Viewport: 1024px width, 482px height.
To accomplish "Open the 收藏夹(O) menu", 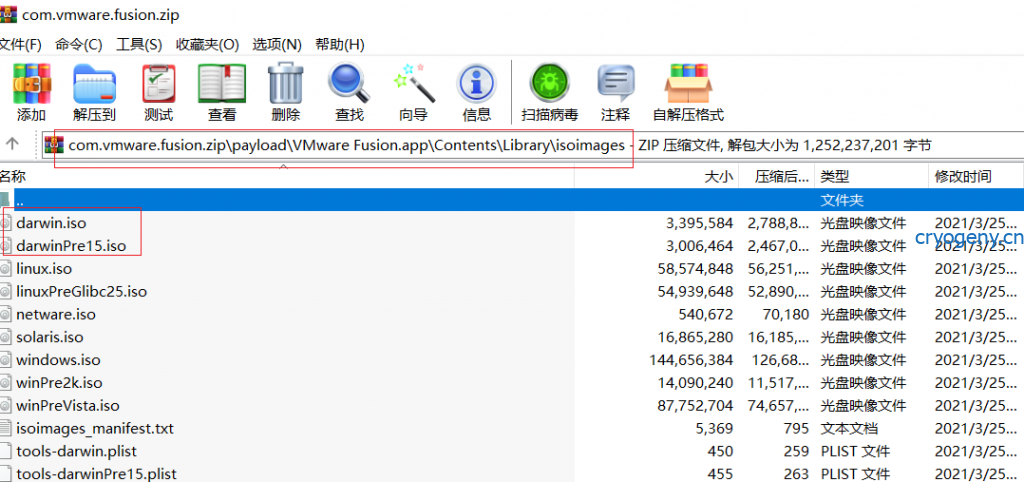I will pos(208,44).
